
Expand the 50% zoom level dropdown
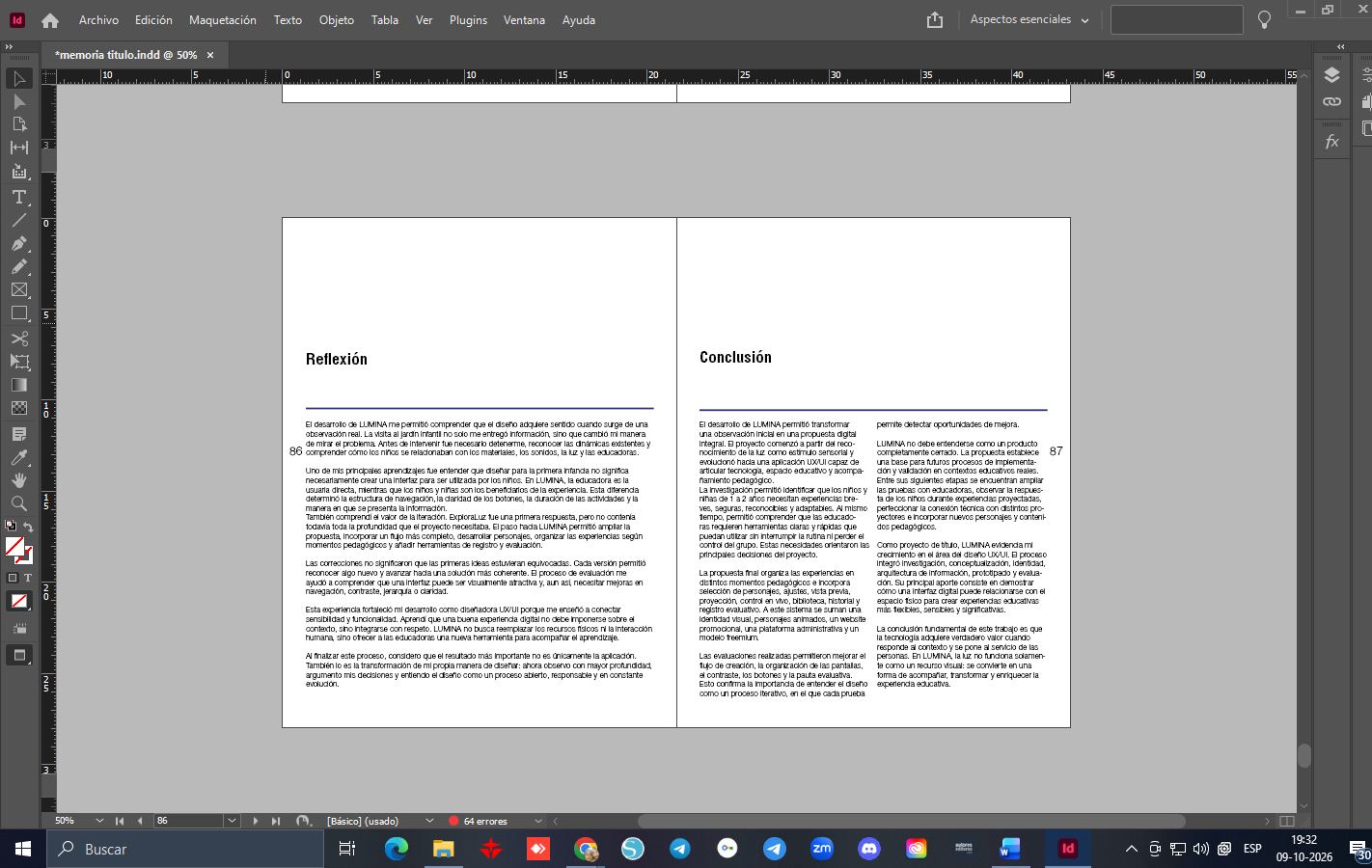pos(99,821)
